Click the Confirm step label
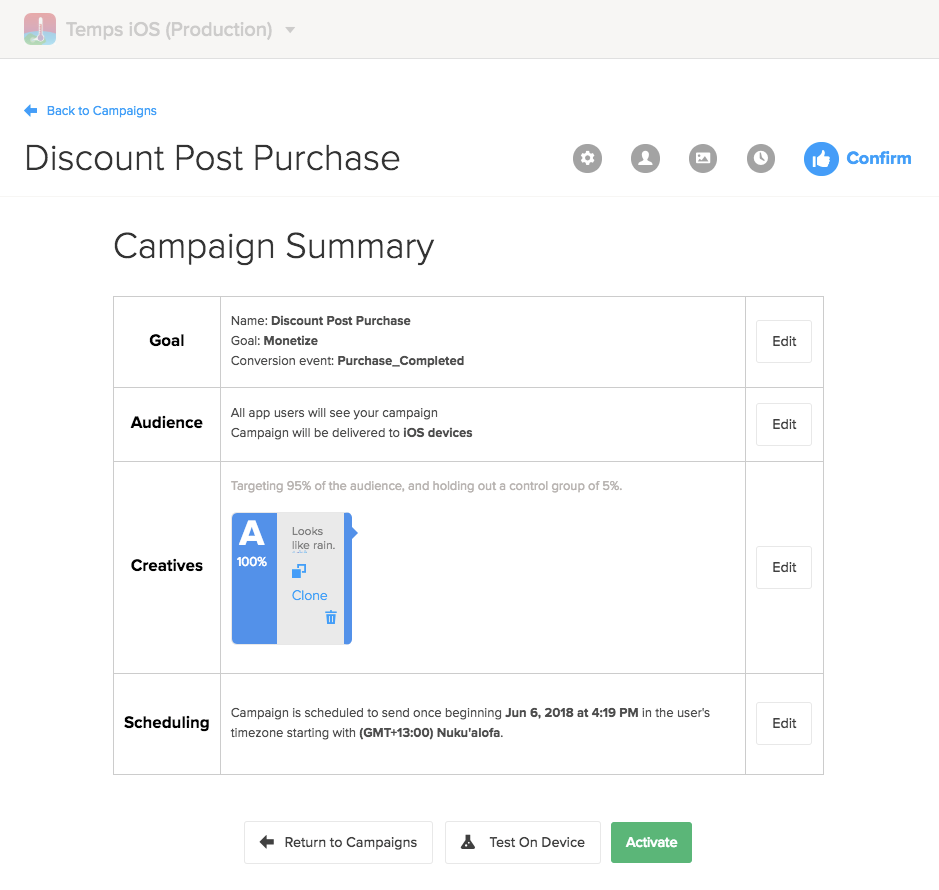Image resolution: width=939 pixels, height=890 pixels. click(879, 158)
